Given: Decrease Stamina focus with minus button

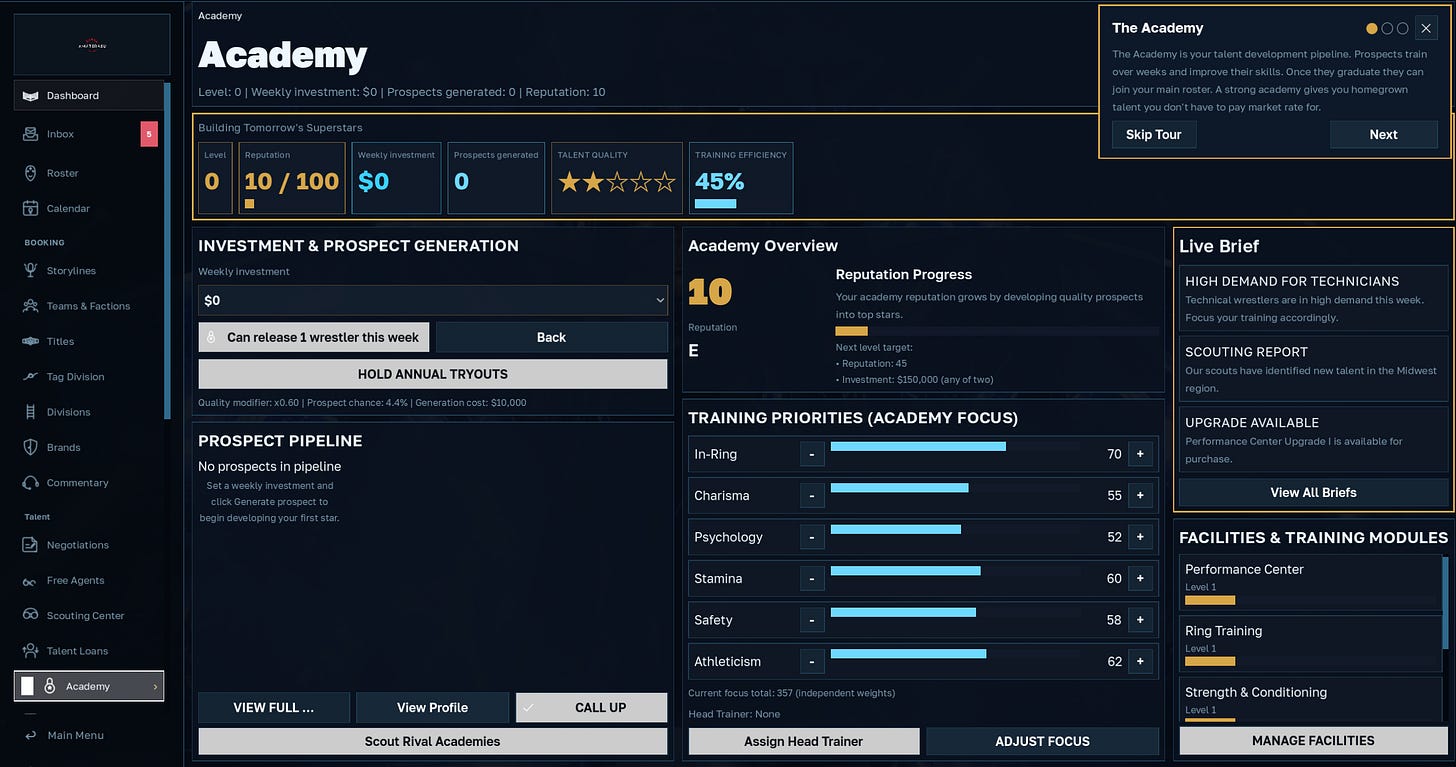Looking at the screenshot, I should coord(812,579).
